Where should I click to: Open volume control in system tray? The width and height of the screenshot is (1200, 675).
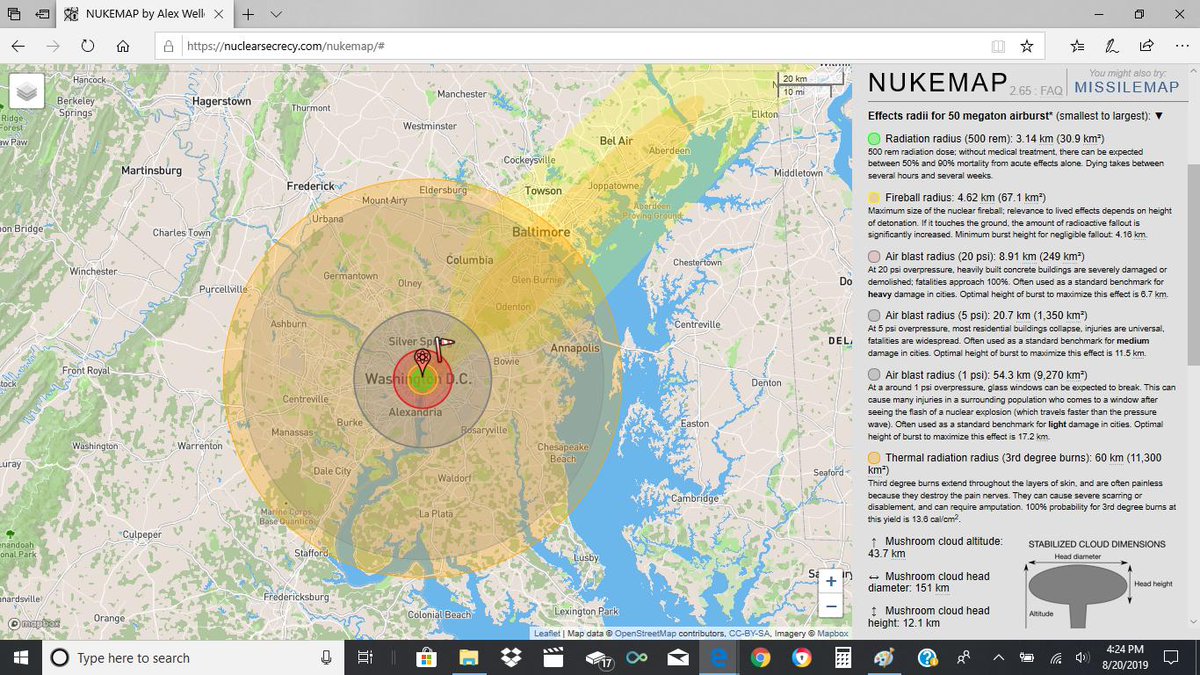(x=1082, y=658)
